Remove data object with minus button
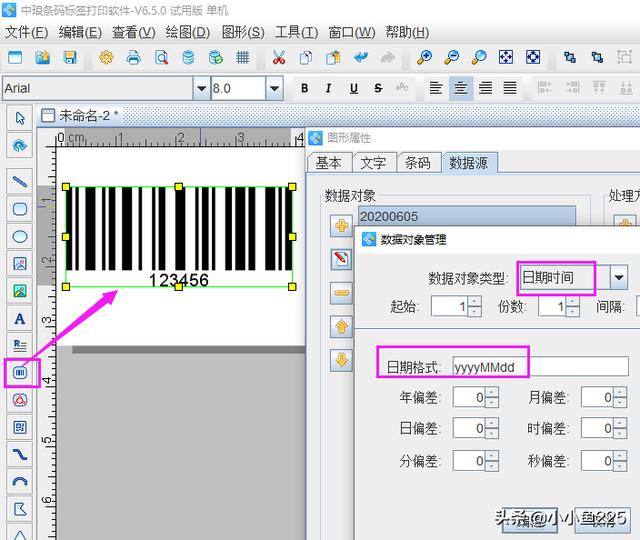640x540 pixels. (342, 293)
